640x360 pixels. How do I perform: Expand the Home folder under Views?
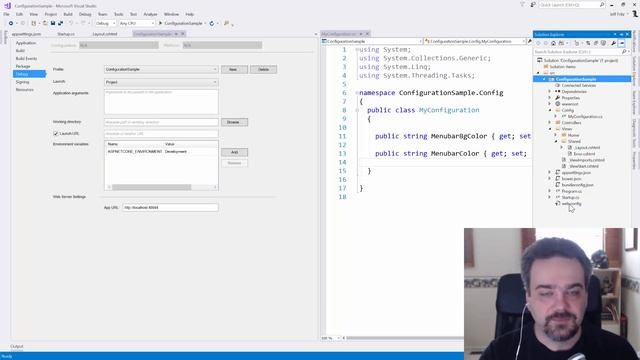tap(556, 135)
